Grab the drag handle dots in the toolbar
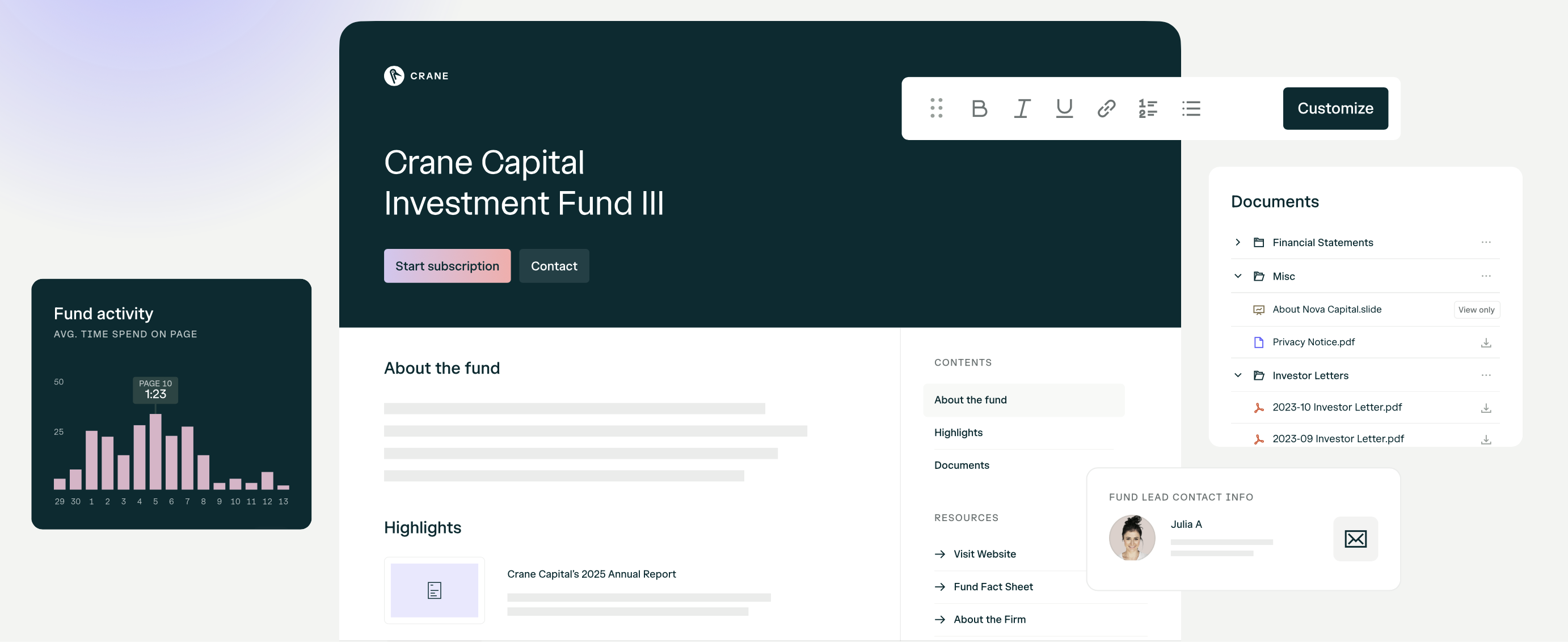This screenshot has height=643, width=1568. (x=936, y=108)
